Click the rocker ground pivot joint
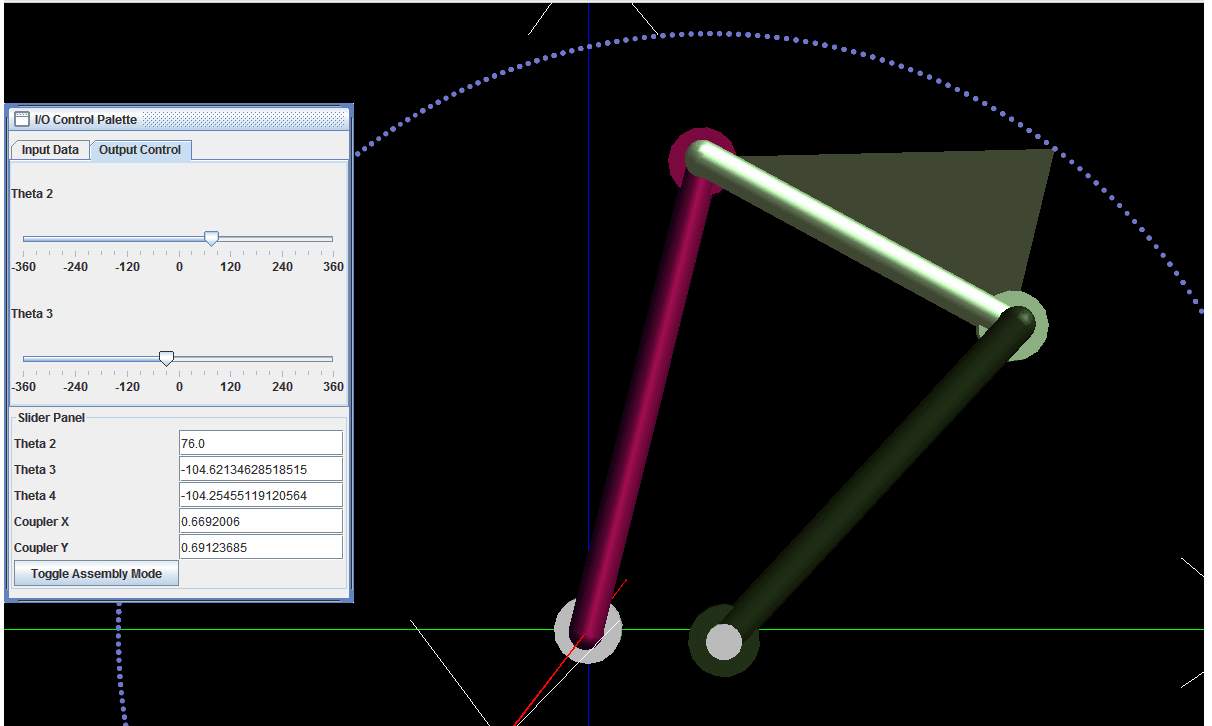 pyautogui.click(x=723, y=643)
